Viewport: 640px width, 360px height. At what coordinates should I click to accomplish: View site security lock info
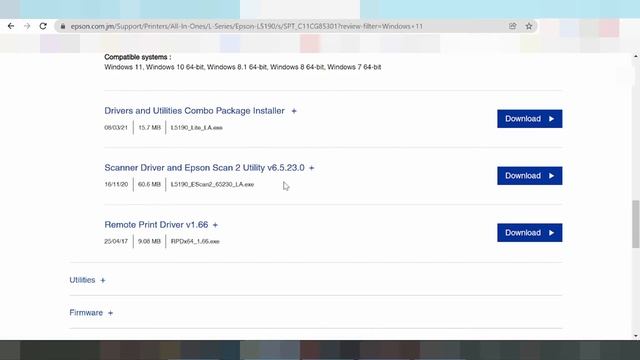point(62,26)
